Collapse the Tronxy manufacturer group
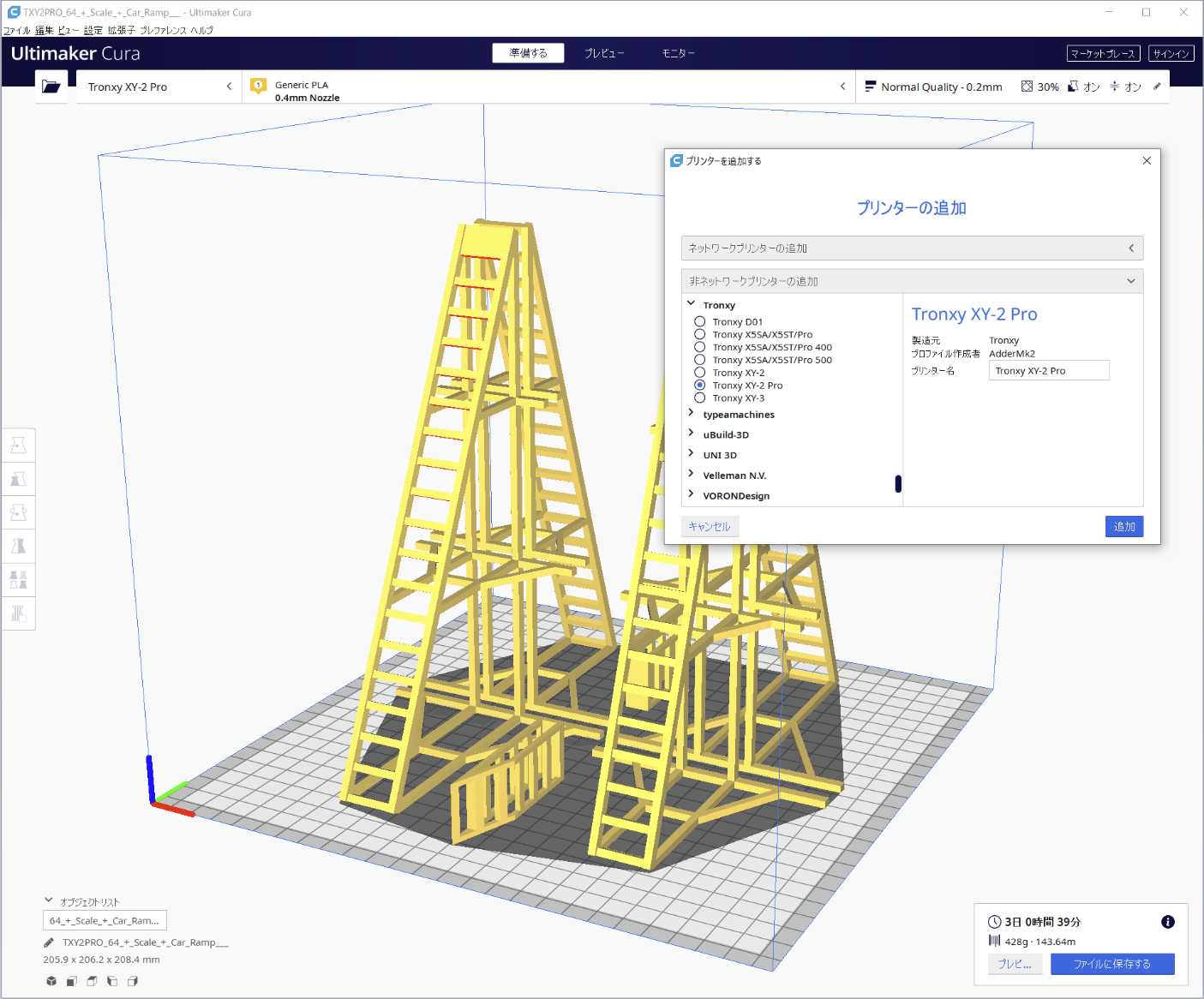This screenshot has height=999, width=1204. 691,303
